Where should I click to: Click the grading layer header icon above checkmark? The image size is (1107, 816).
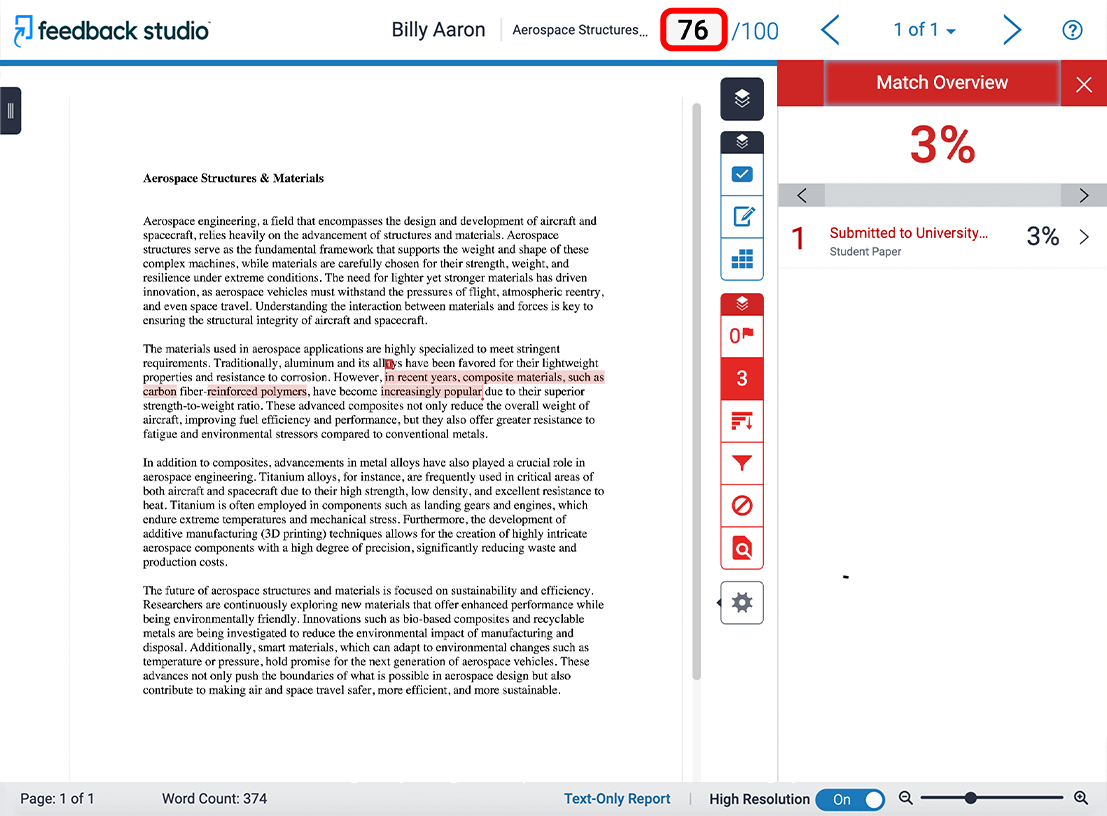tap(742, 143)
